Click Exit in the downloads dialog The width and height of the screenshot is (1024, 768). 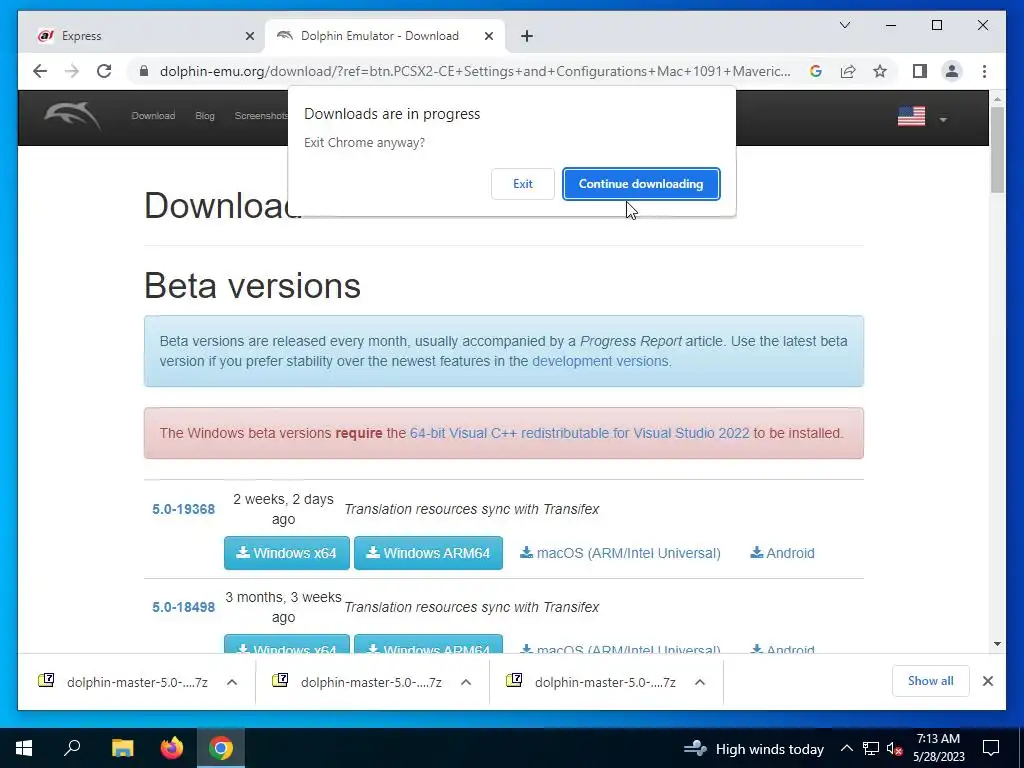coord(522,184)
